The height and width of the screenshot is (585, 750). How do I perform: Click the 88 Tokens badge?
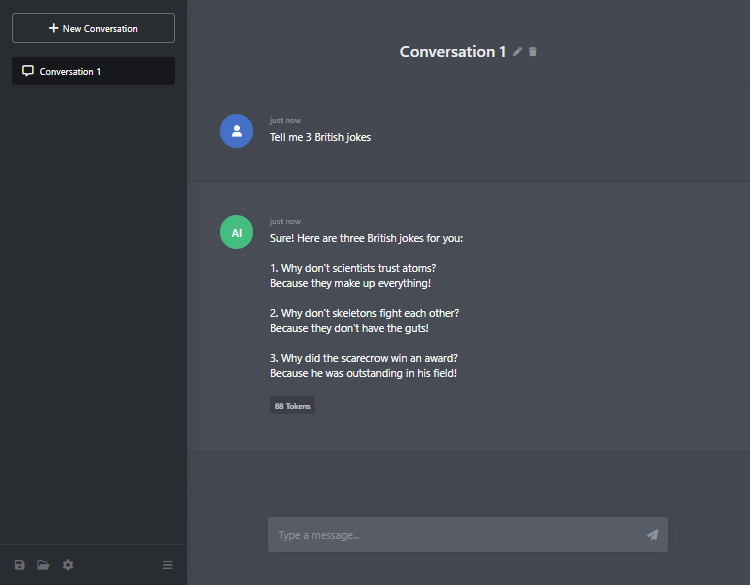(292, 406)
